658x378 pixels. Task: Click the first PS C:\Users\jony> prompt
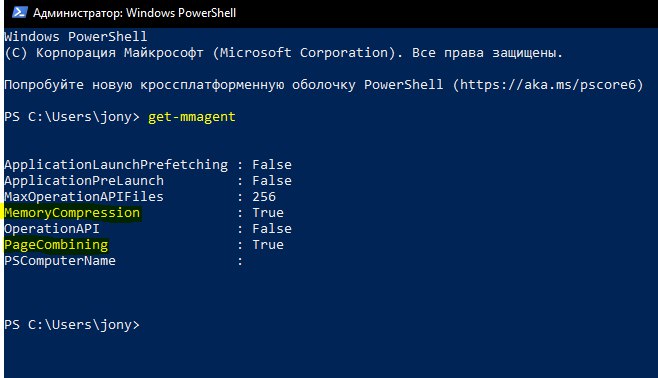click(x=72, y=117)
